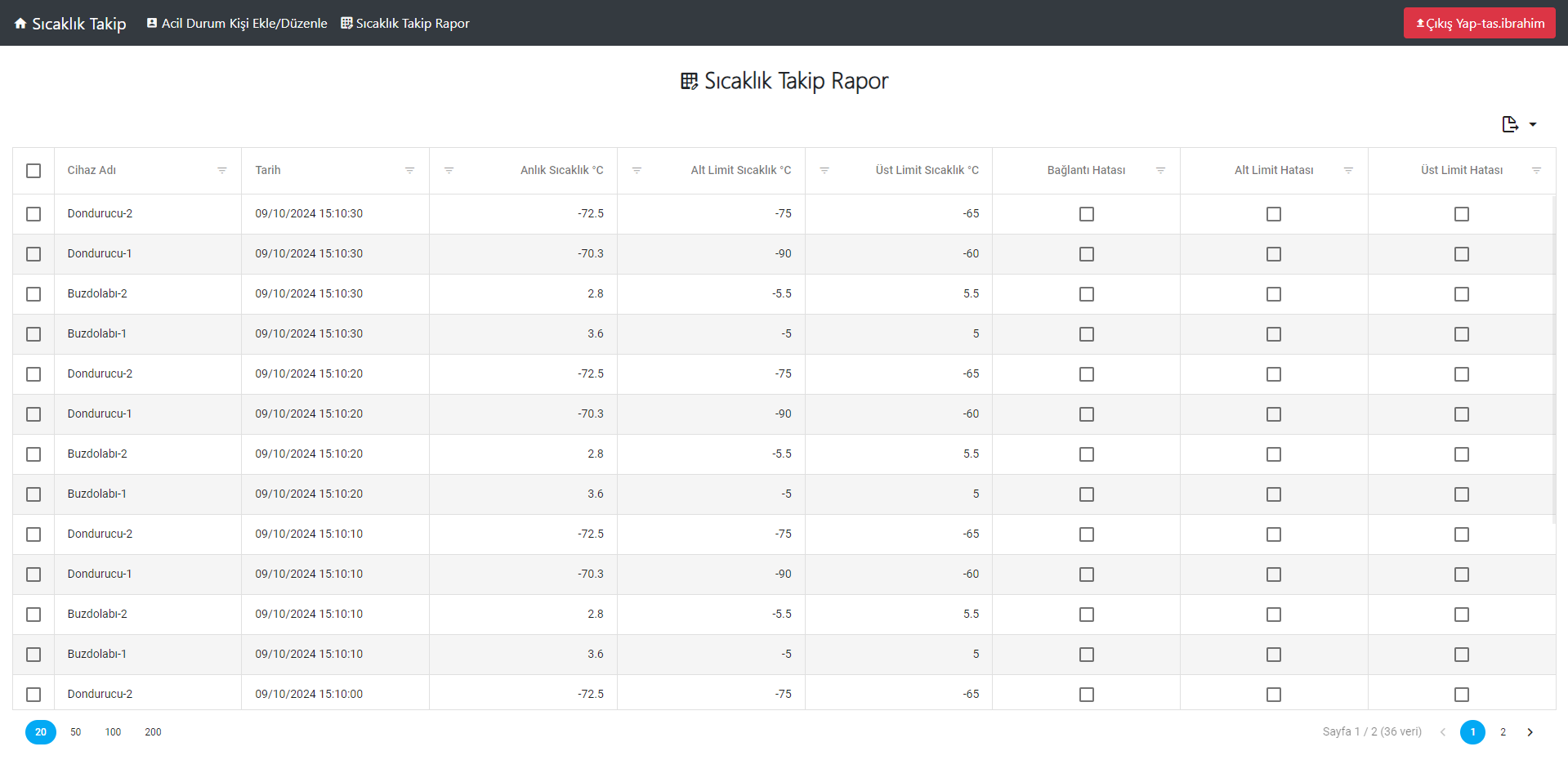This screenshot has width=1568, height=769.
Task: Go to Sıcaklık Takip Rapor menu item
Action: point(405,24)
